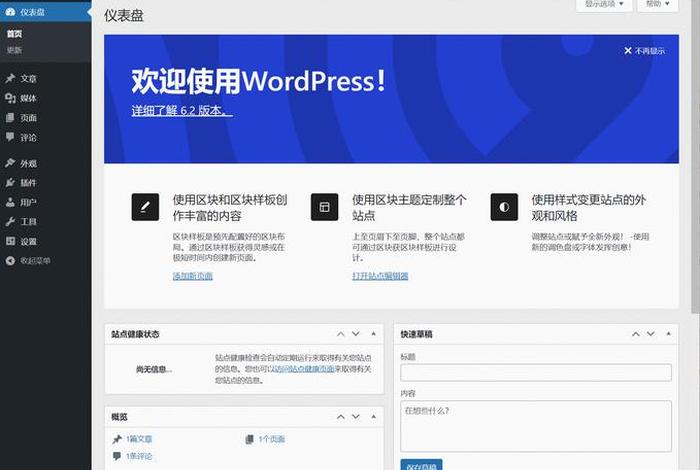Follow the 添加新页面 link
The width and height of the screenshot is (700, 470).
coord(192,276)
